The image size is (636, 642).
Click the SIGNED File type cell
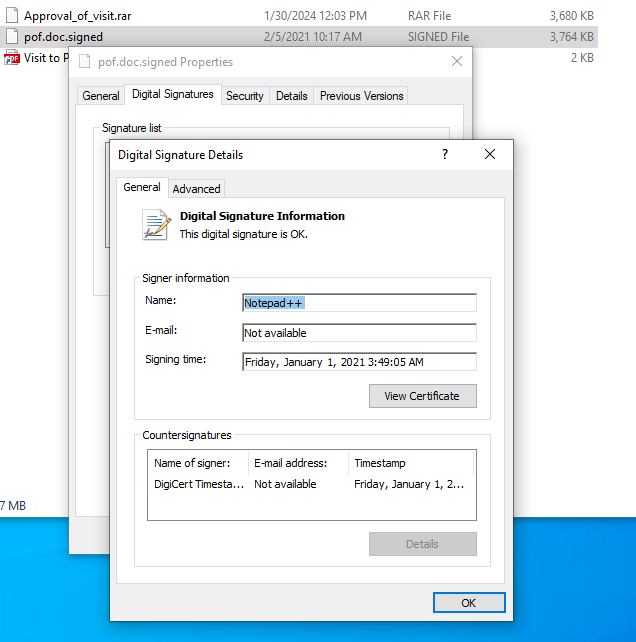coord(438,37)
